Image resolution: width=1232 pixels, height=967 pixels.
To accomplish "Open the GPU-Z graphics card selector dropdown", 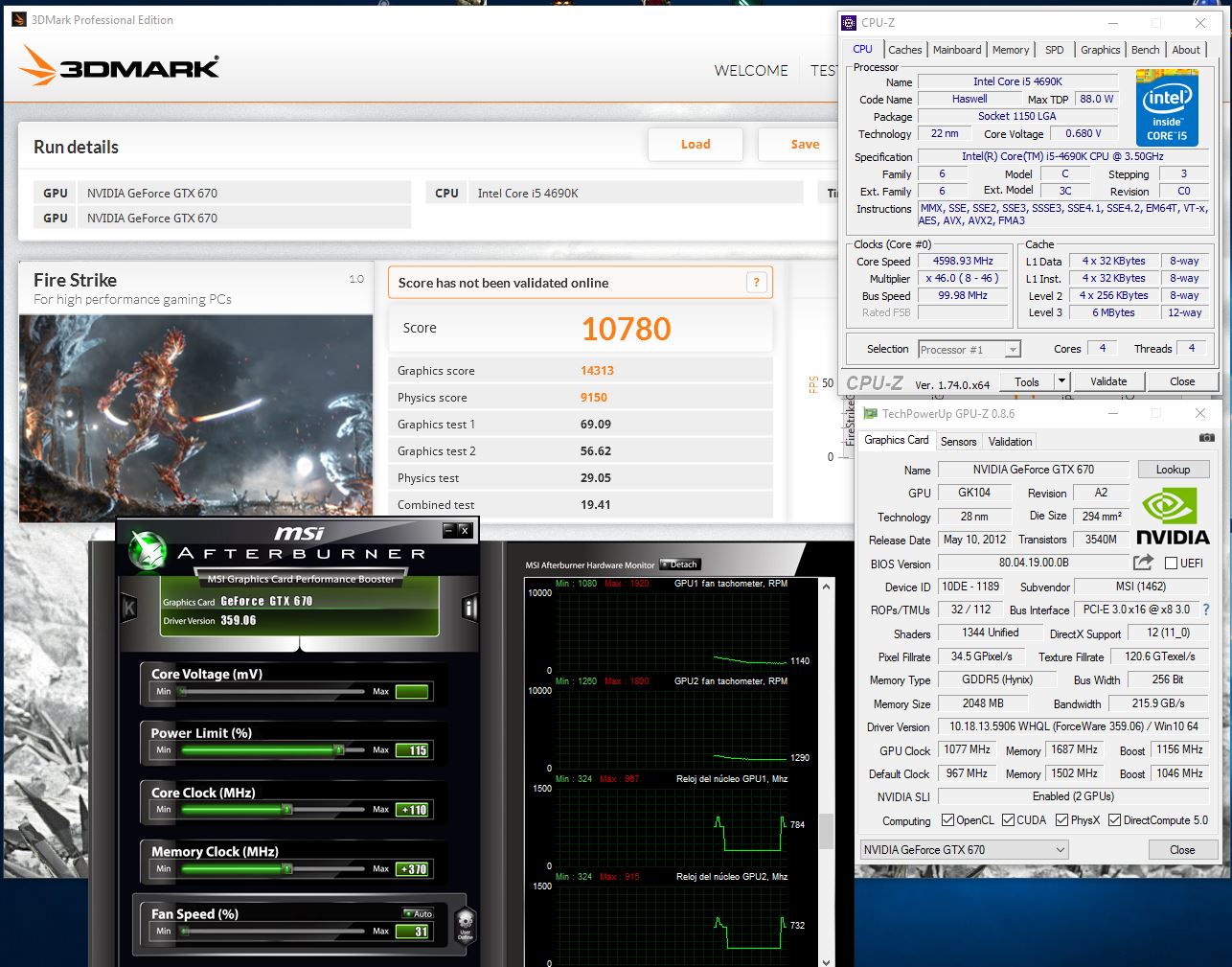I will [x=1061, y=850].
